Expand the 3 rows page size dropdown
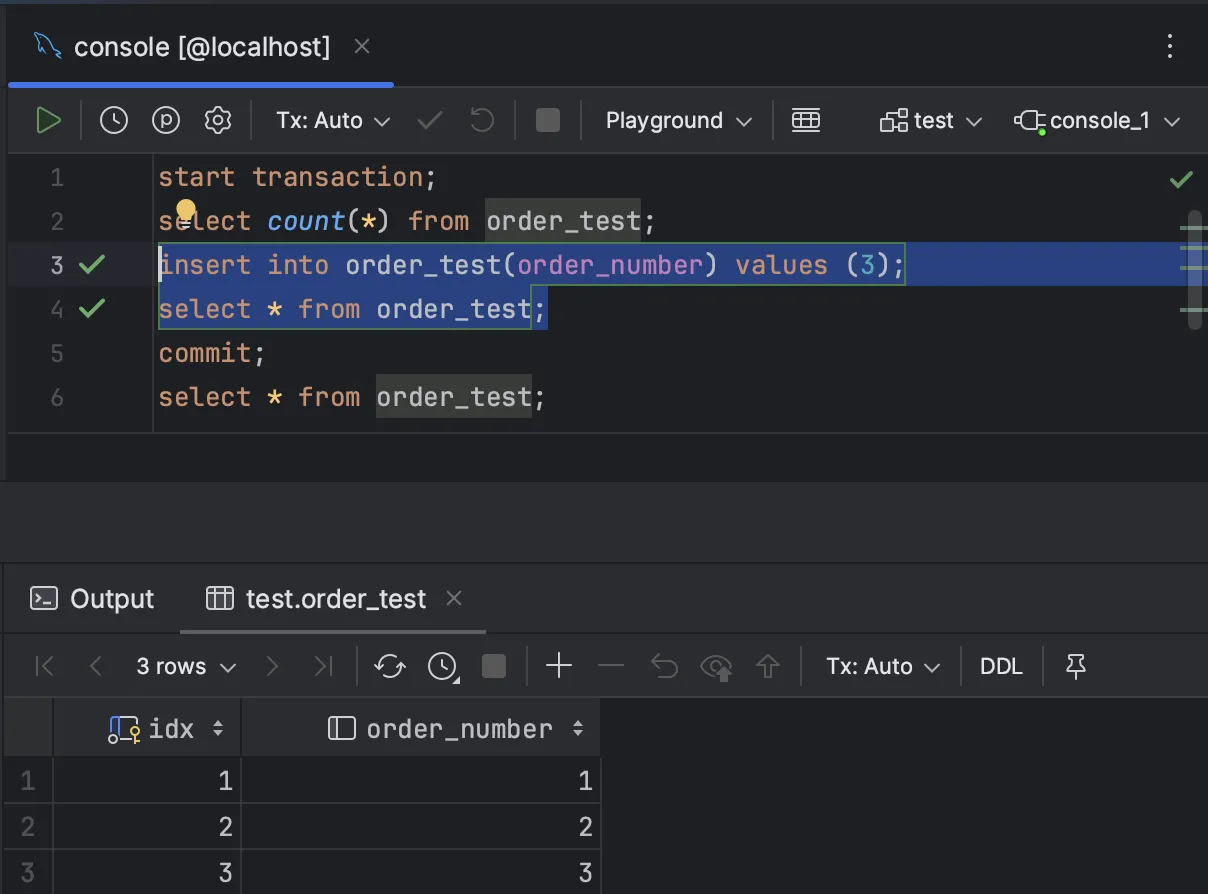Image resolution: width=1208 pixels, height=894 pixels. coord(186,667)
